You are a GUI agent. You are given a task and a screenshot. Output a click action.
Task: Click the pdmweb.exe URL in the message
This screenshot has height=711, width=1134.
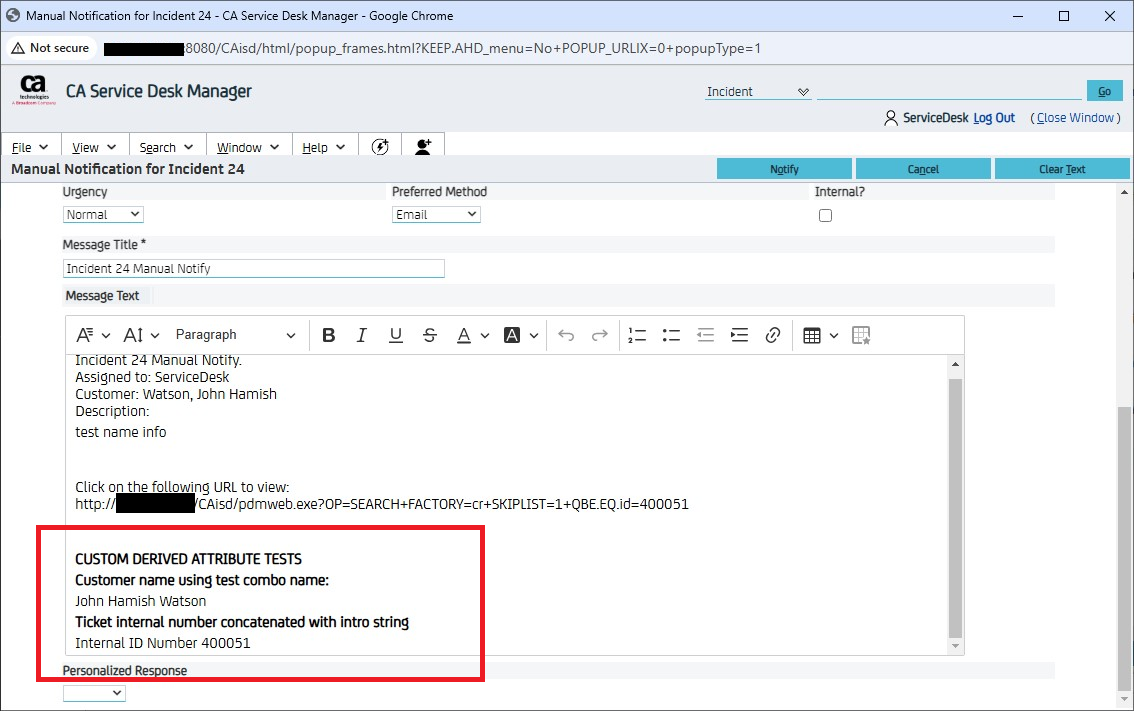coord(382,504)
